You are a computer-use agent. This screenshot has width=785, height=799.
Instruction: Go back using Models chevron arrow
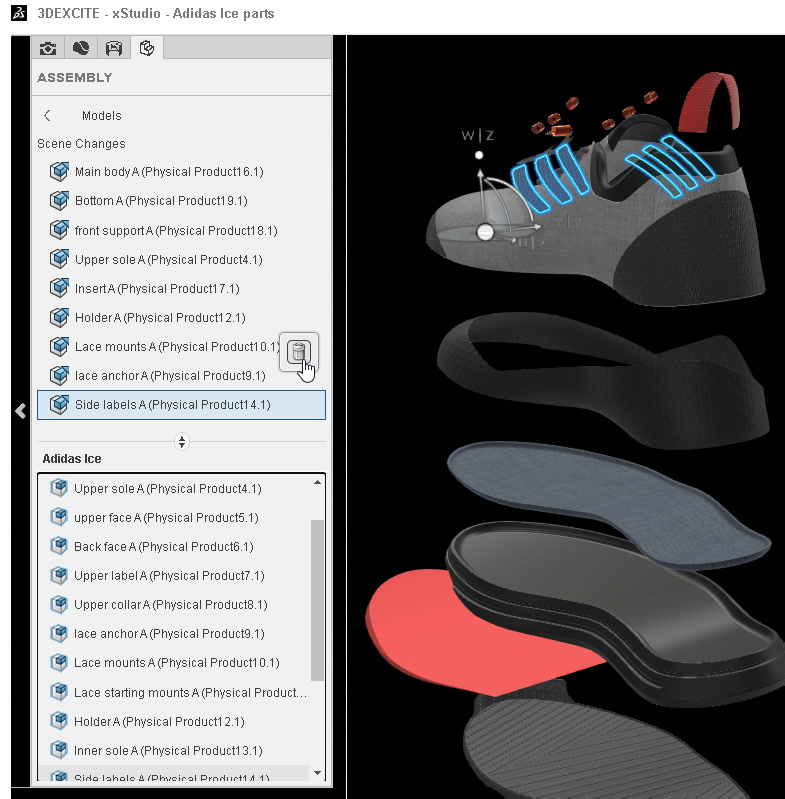point(47,116)
